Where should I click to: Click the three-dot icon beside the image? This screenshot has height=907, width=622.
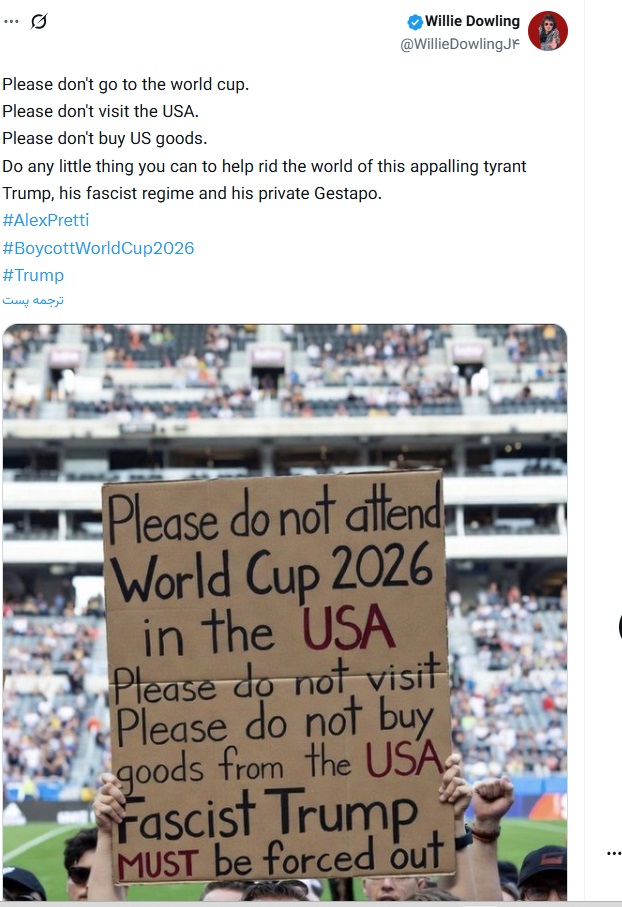(614, 853)
